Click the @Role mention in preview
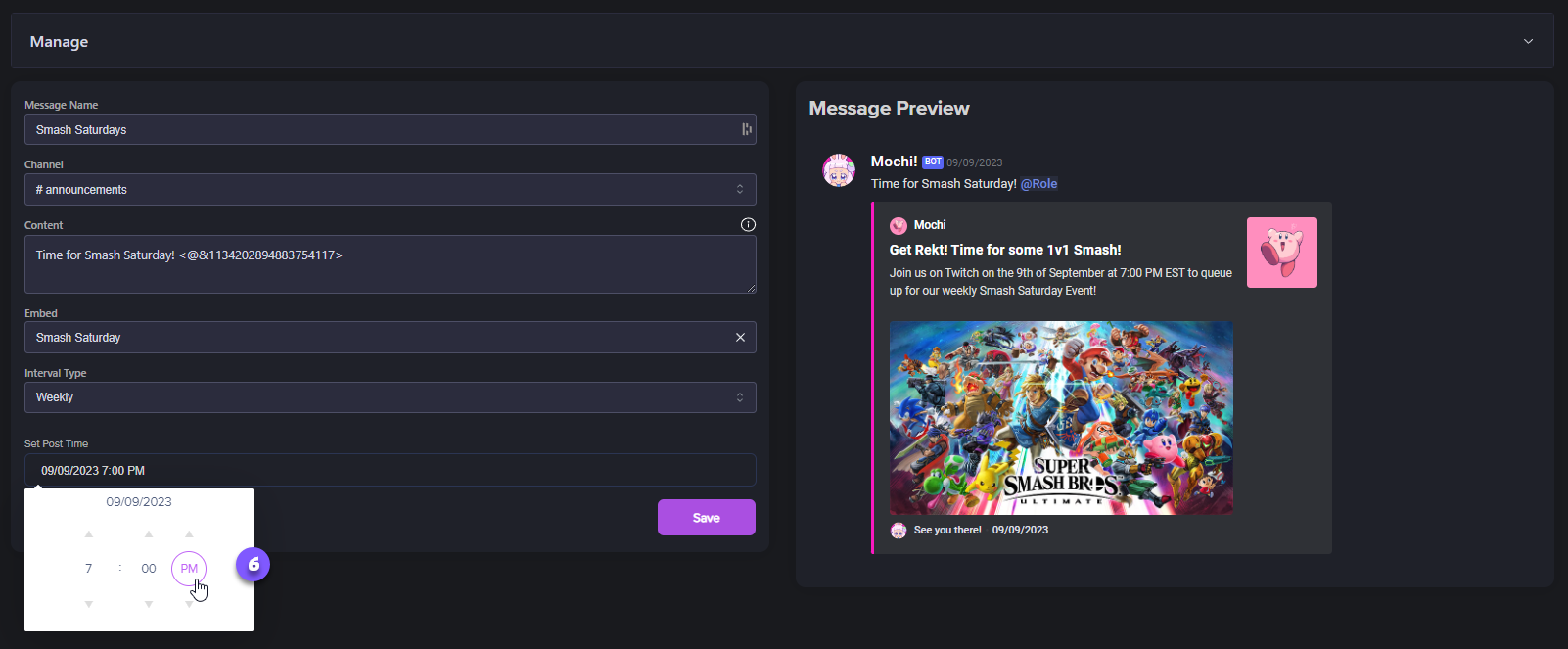Viewport: 1568px width, 649px height. tap(1038, 184)
